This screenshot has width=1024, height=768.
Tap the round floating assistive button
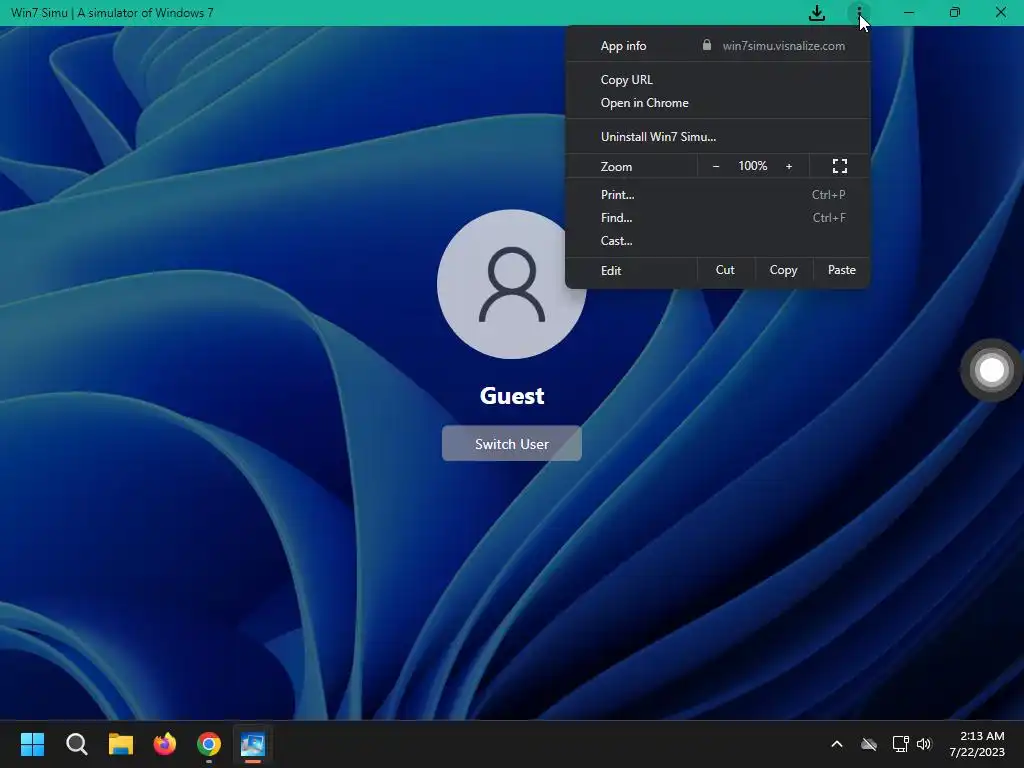pos(991,370)
